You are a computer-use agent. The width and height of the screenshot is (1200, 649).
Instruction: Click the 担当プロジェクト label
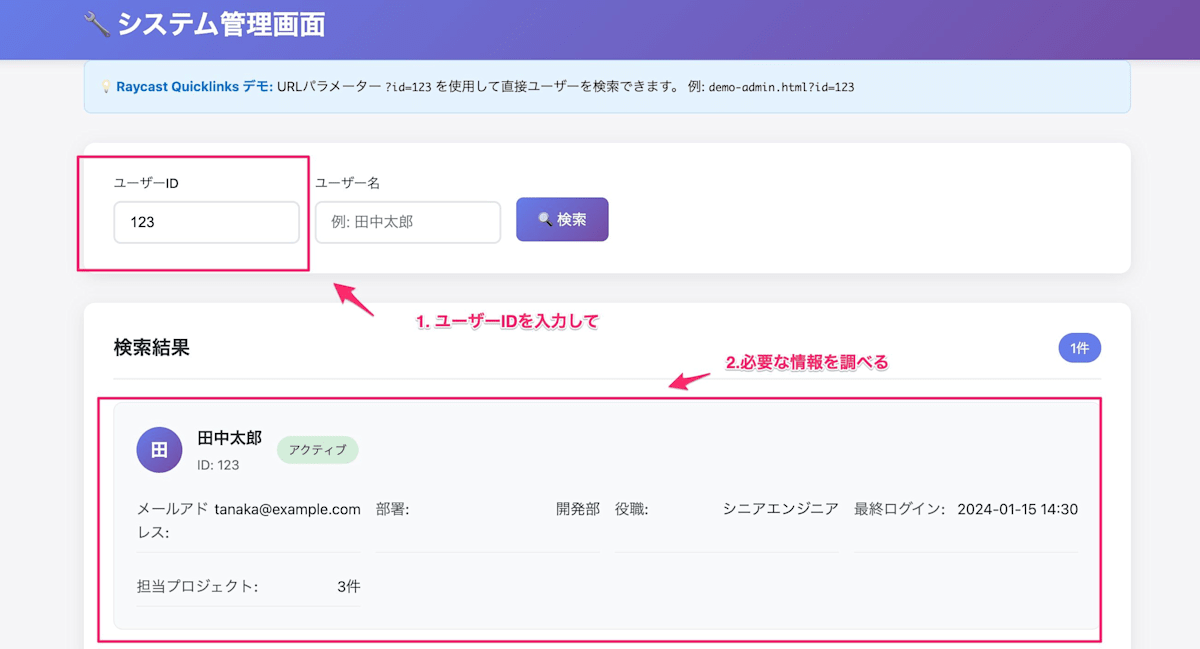(197, 587)
